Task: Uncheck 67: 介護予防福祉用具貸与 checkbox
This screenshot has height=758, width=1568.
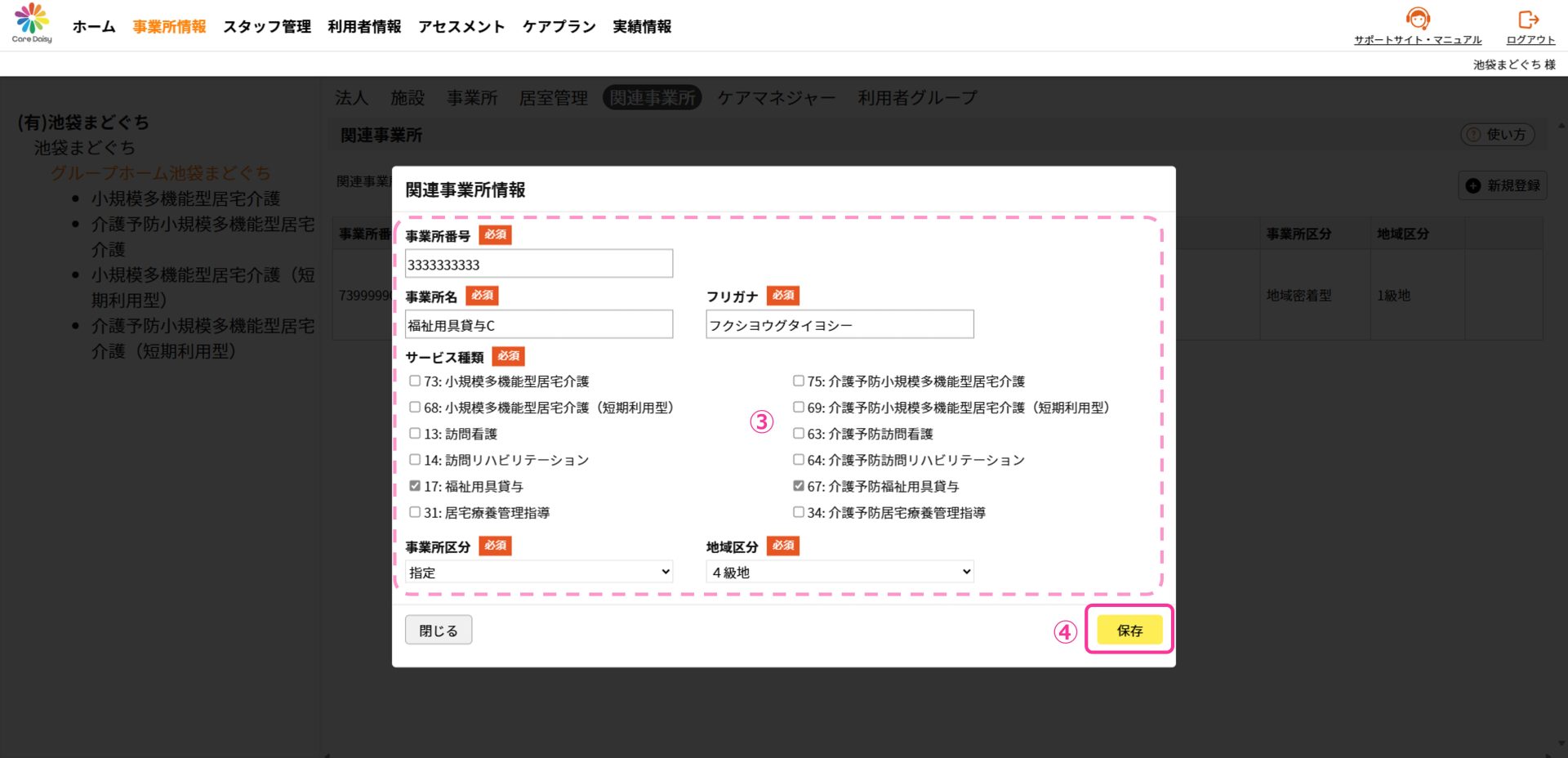Action: coord(799,486)
